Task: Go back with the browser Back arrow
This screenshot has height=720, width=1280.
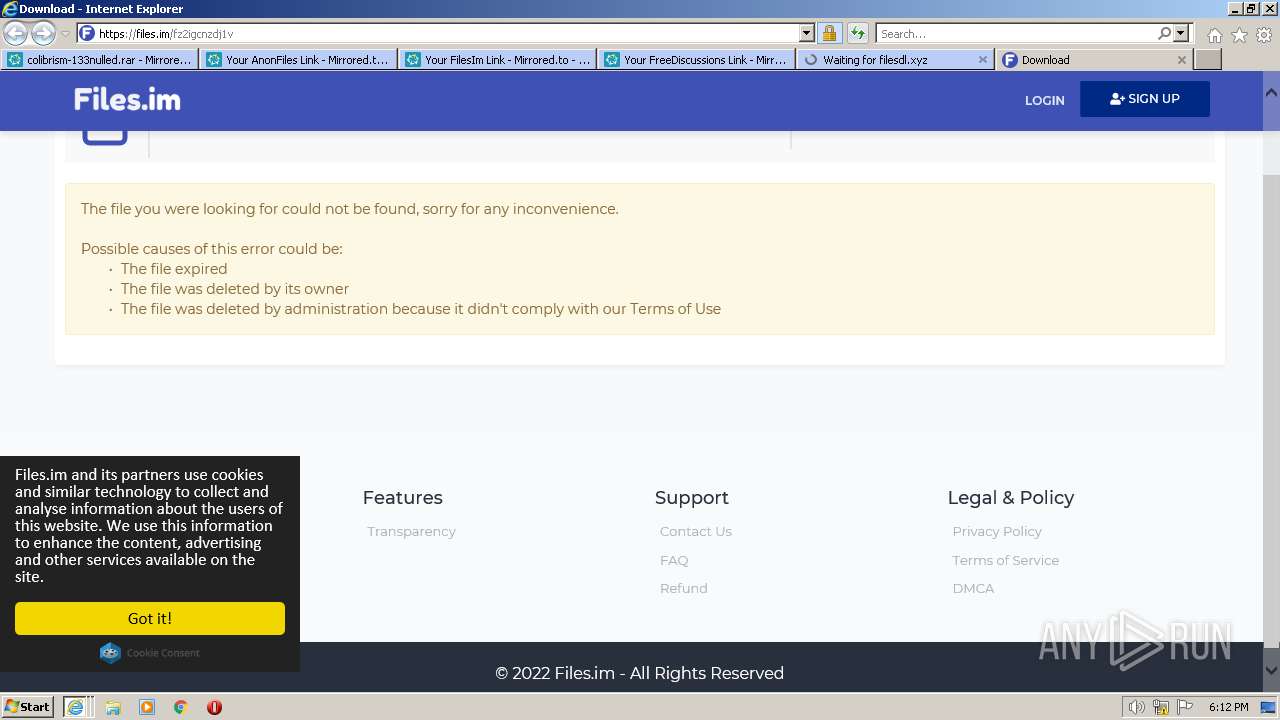Action: pyautogui.click(x=15, y=33)
